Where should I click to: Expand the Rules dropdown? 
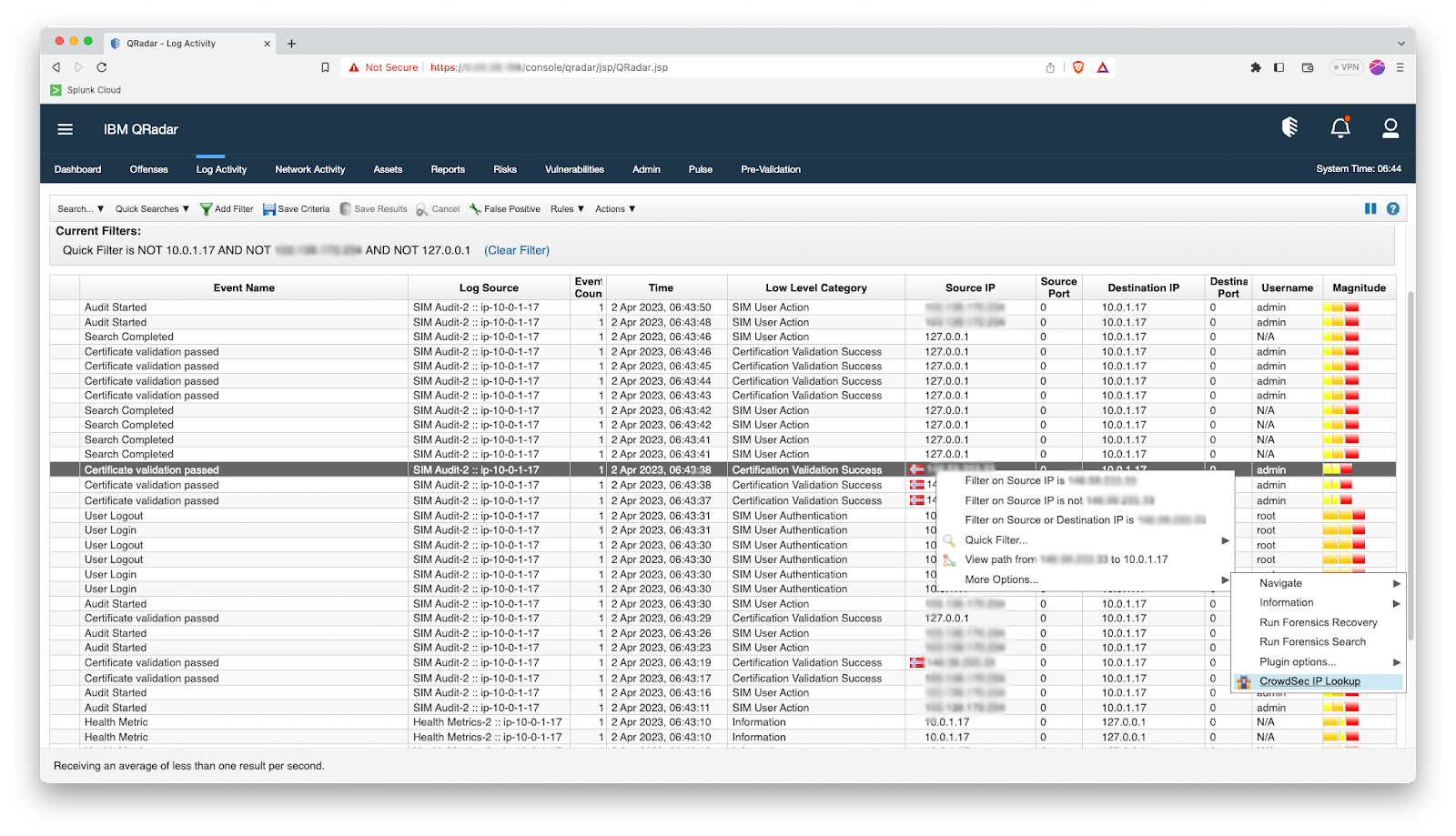(x=567, y=209)
